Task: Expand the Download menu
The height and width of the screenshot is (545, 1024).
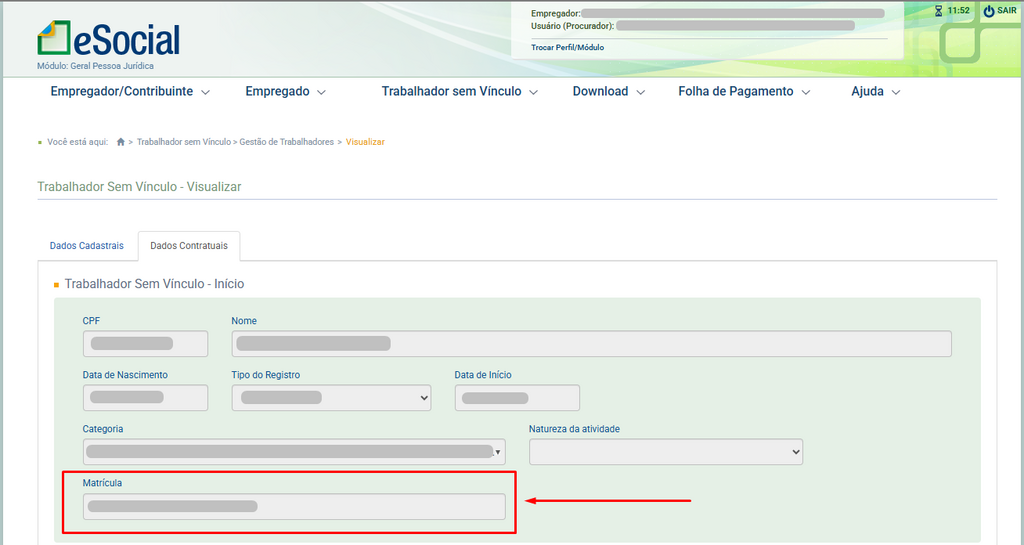Action: pos(608,91)
